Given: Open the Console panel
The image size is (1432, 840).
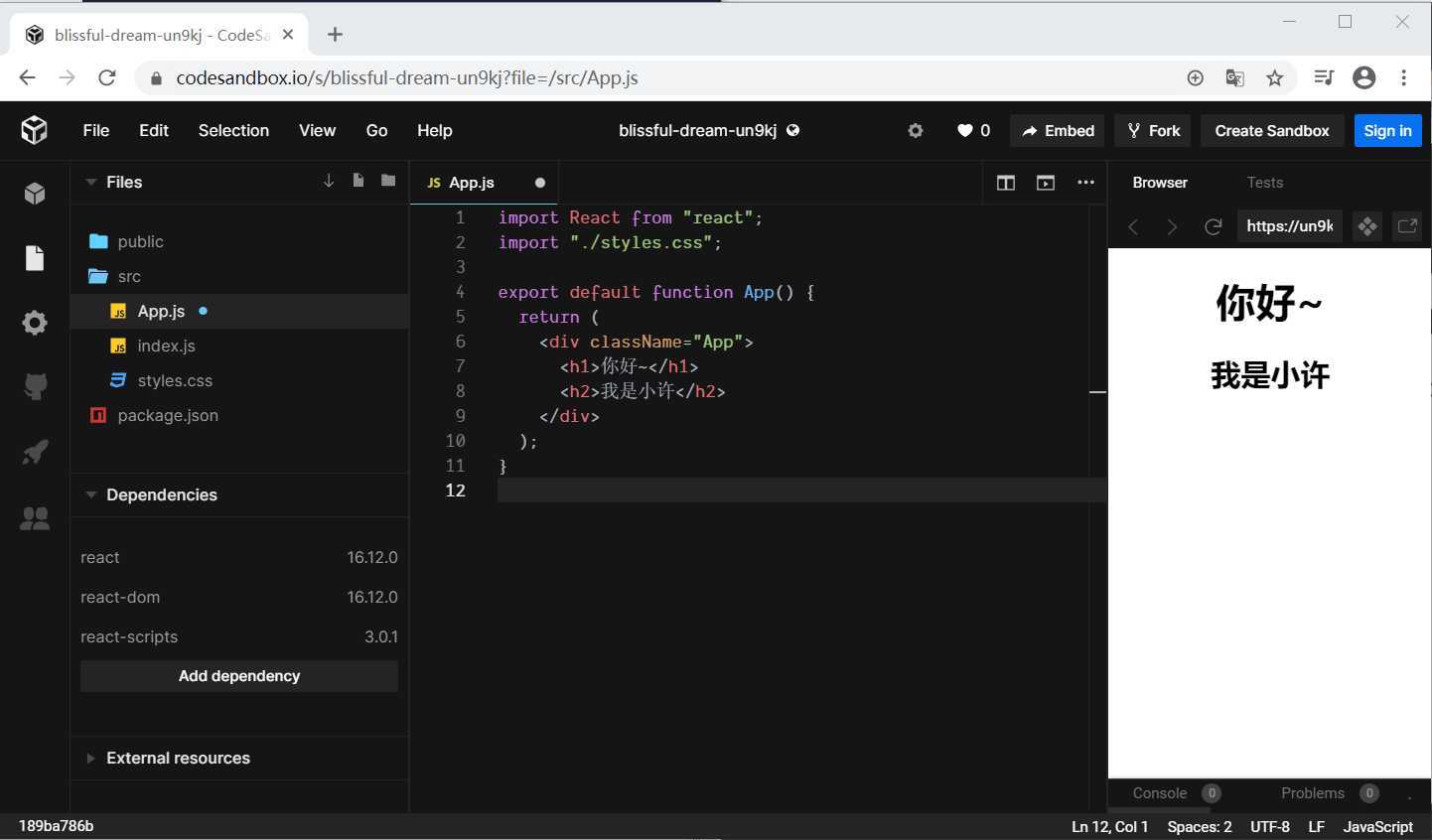Looking at the screenshot, I should coord(1160,793).
